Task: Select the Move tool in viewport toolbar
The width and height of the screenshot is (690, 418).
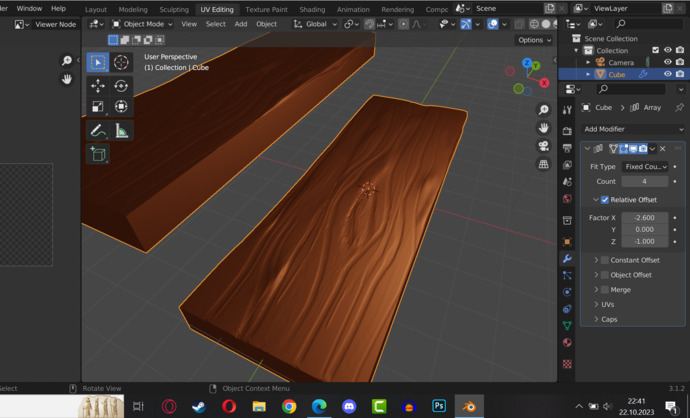Action: 98,86
